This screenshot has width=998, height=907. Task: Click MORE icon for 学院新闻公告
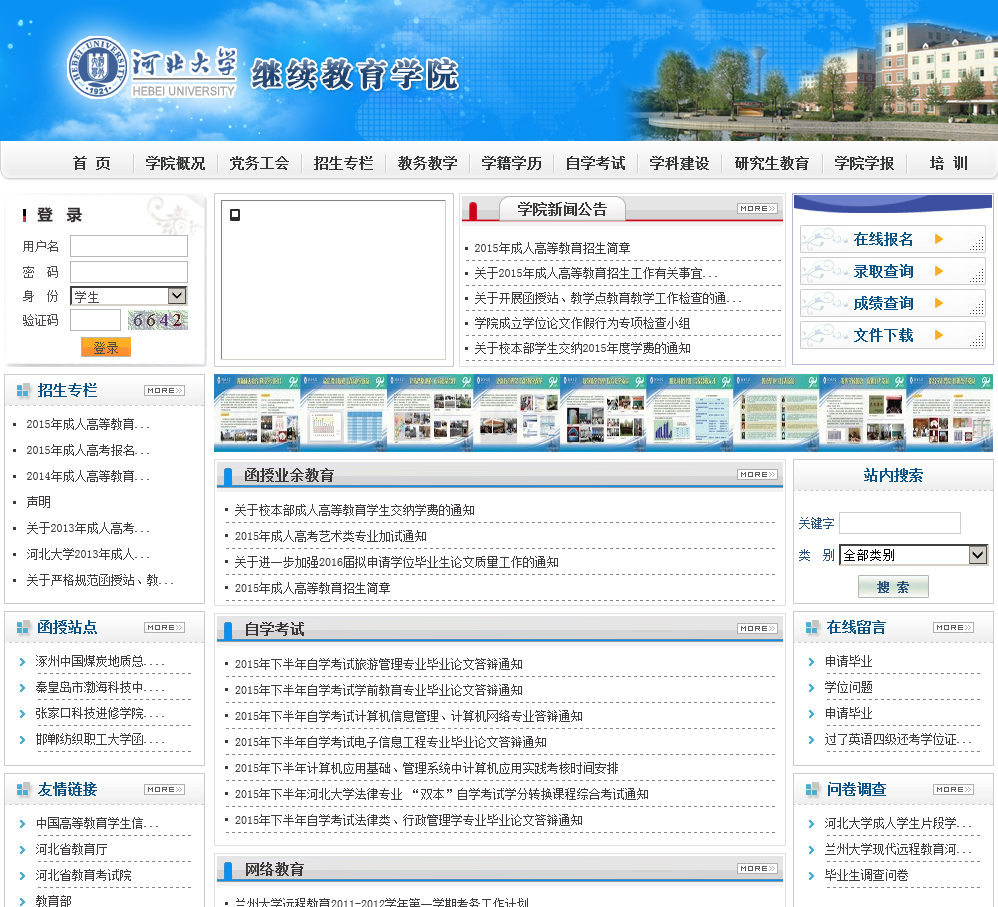(x=757, y=209)
